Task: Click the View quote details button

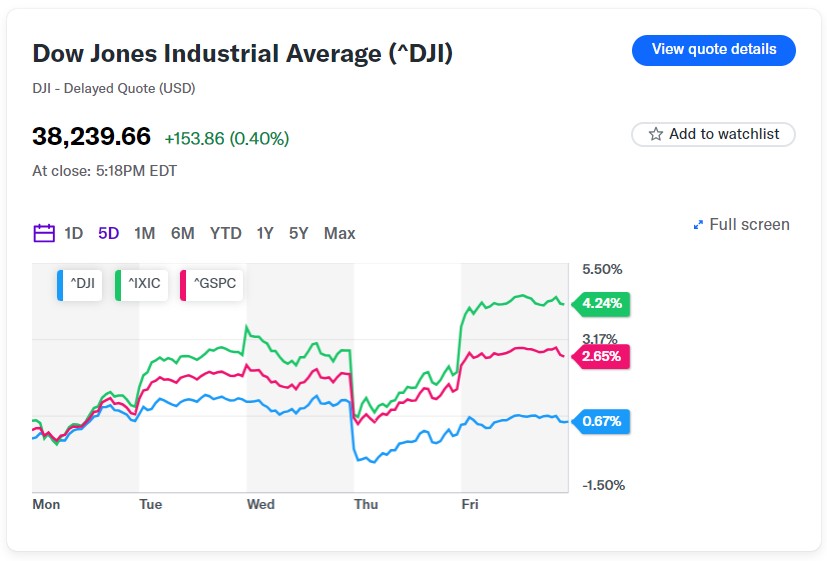Action: (x=713, y=50)
